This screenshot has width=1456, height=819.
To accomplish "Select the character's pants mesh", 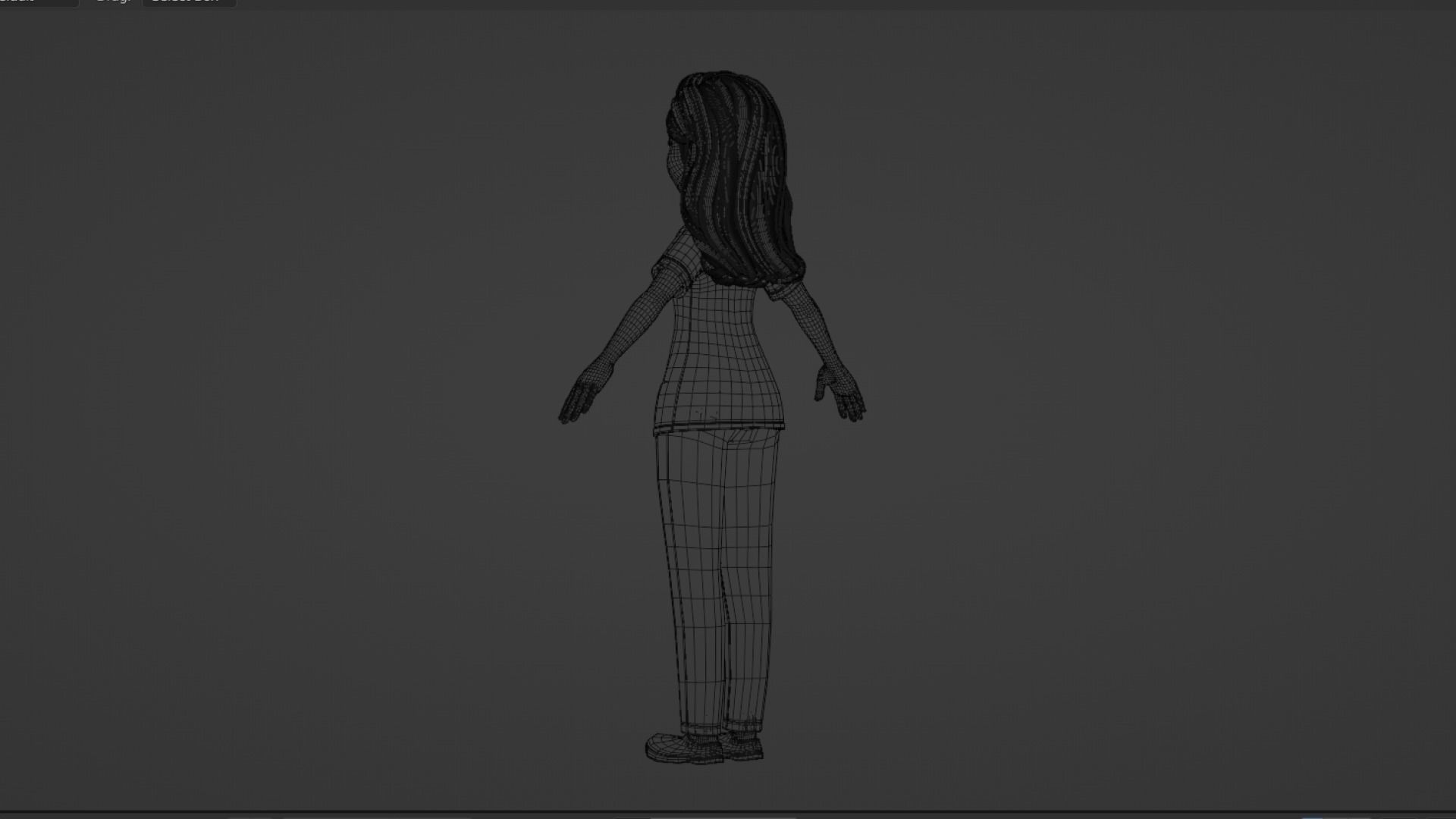I will tap(717, 580).
